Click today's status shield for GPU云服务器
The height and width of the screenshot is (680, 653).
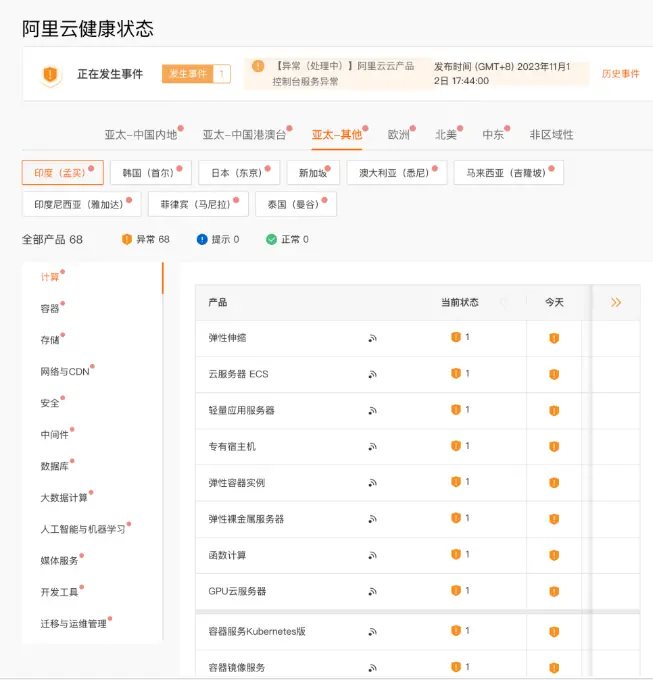pos(554,592)
